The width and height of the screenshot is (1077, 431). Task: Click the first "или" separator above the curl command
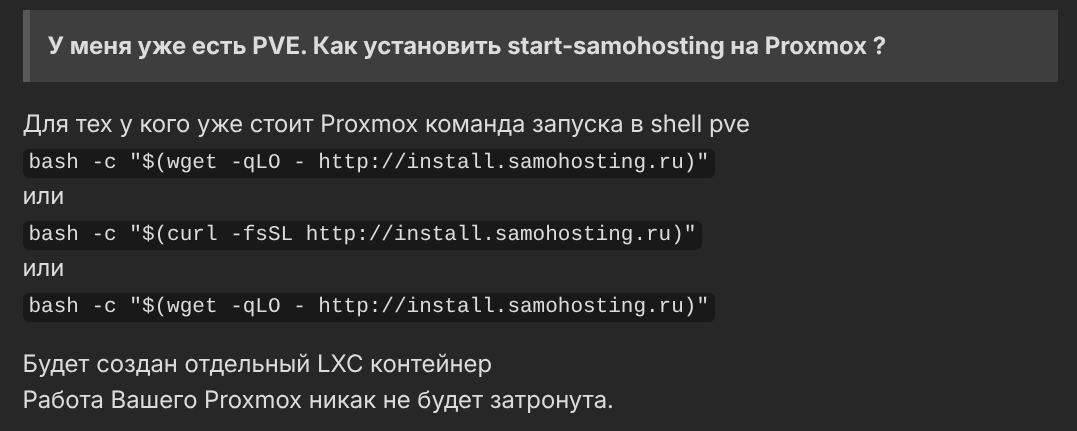[x=43, y=197]
